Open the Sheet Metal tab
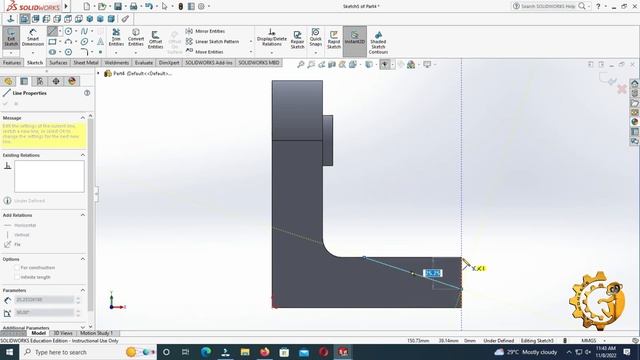The height and width of the screenshot is (360, 640). tap(86, 63)
